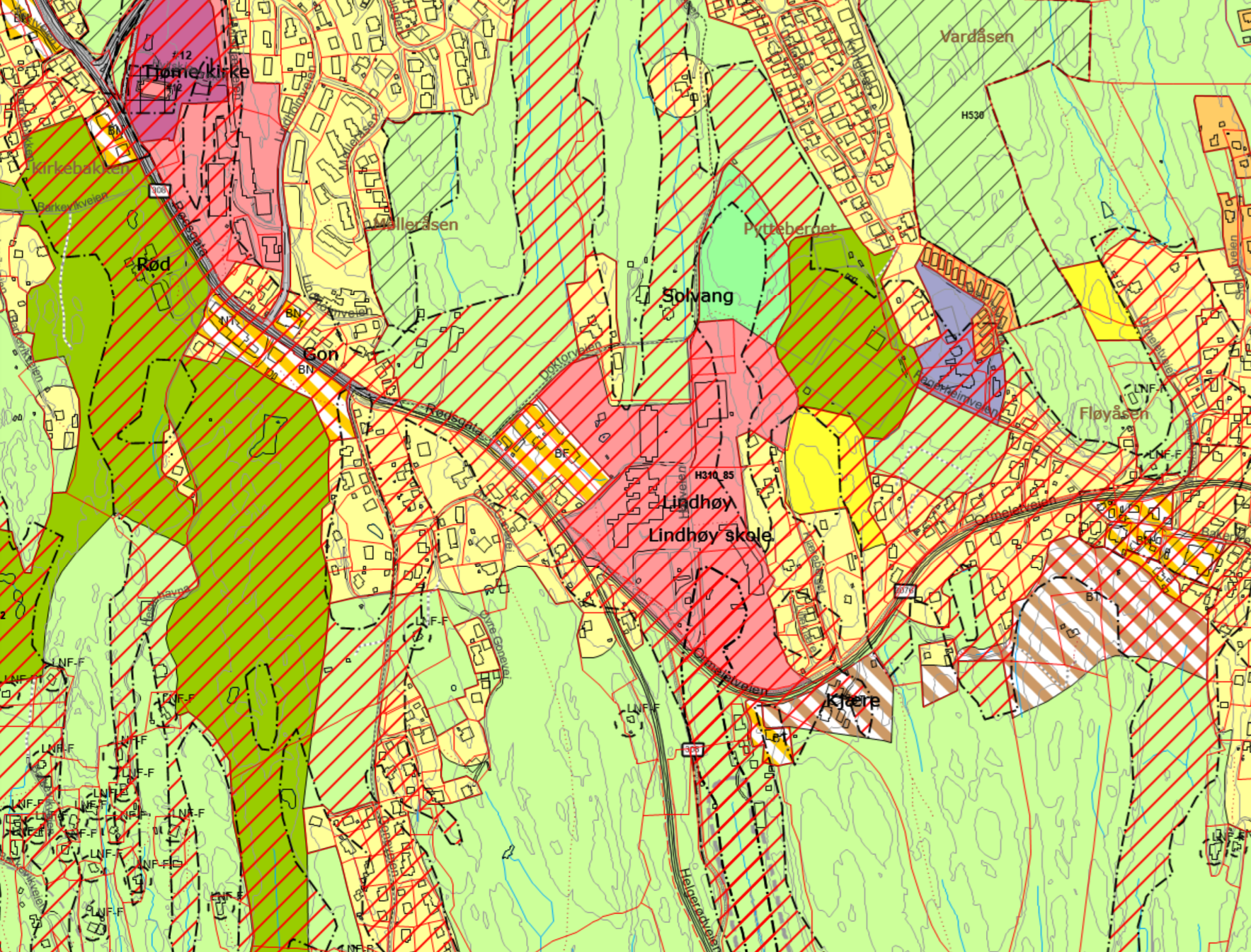Select the Vardåsen area name

tap(977, 37)
